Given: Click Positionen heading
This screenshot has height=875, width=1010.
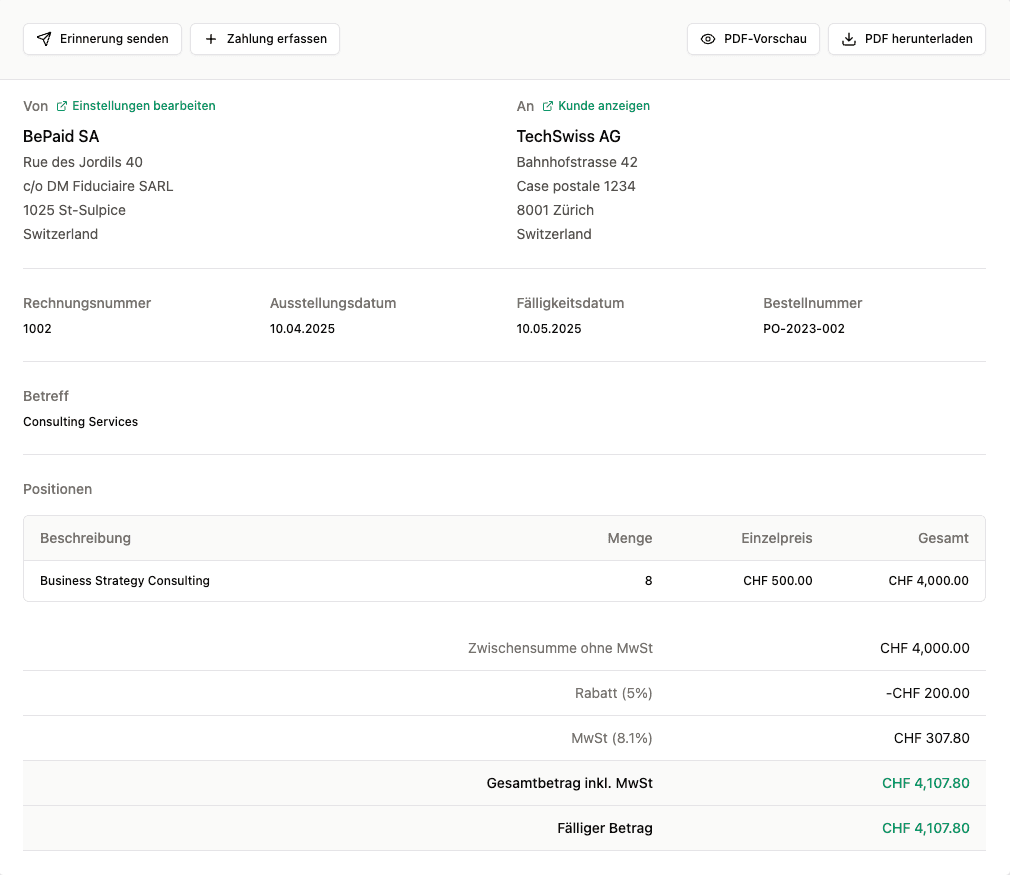Looking at the screenshot, I should pos(57,490).
